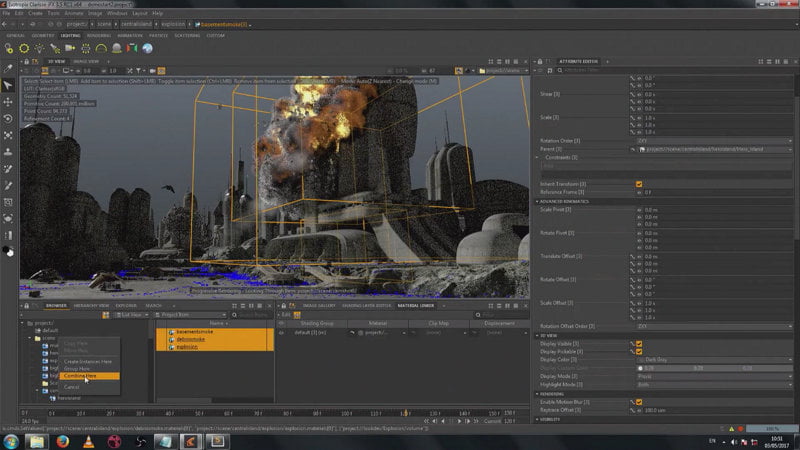Click the explosion path breadcrumb

coord(173,24)
